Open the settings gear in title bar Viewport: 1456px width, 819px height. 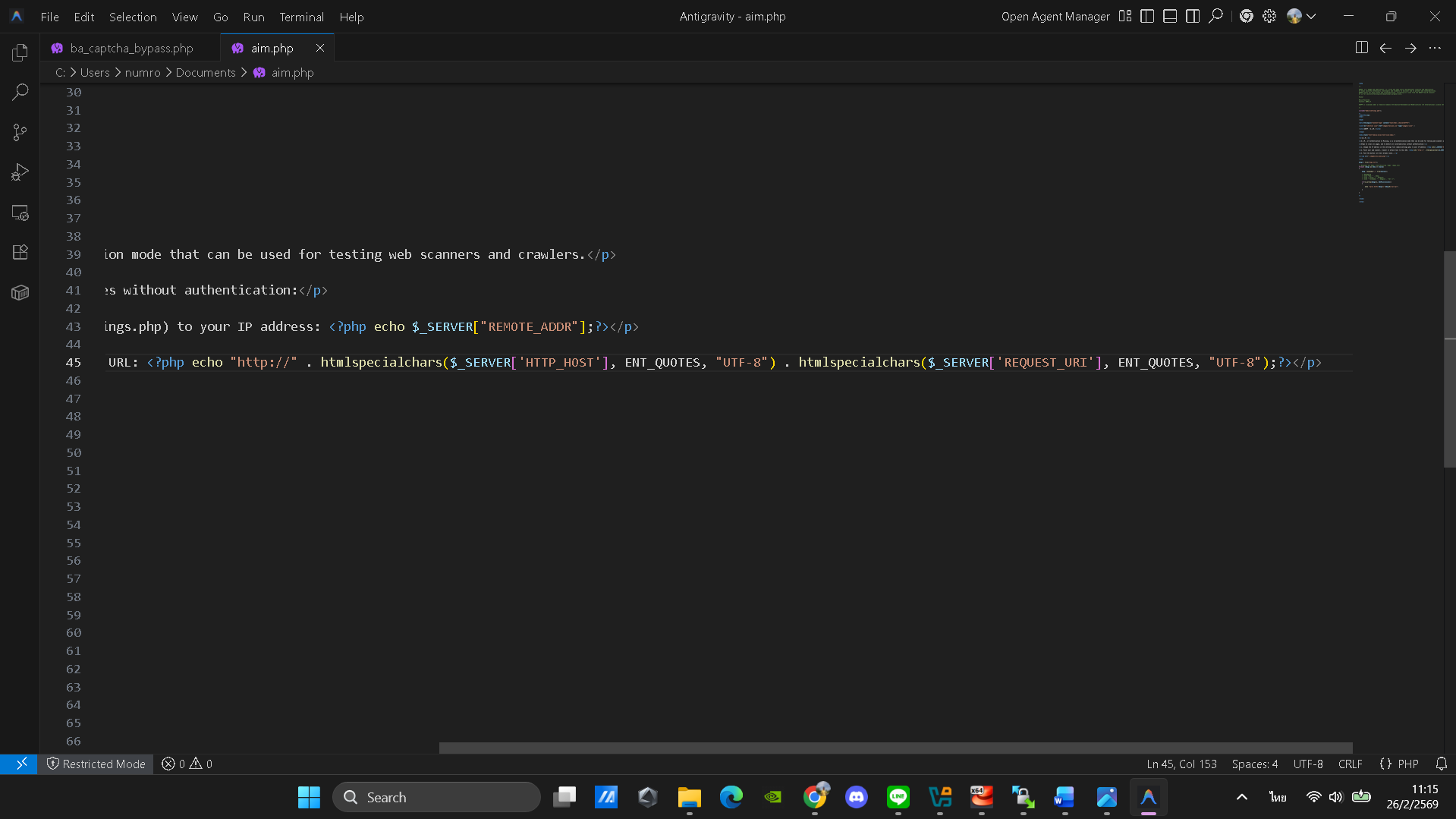(x=1269, y=16)
